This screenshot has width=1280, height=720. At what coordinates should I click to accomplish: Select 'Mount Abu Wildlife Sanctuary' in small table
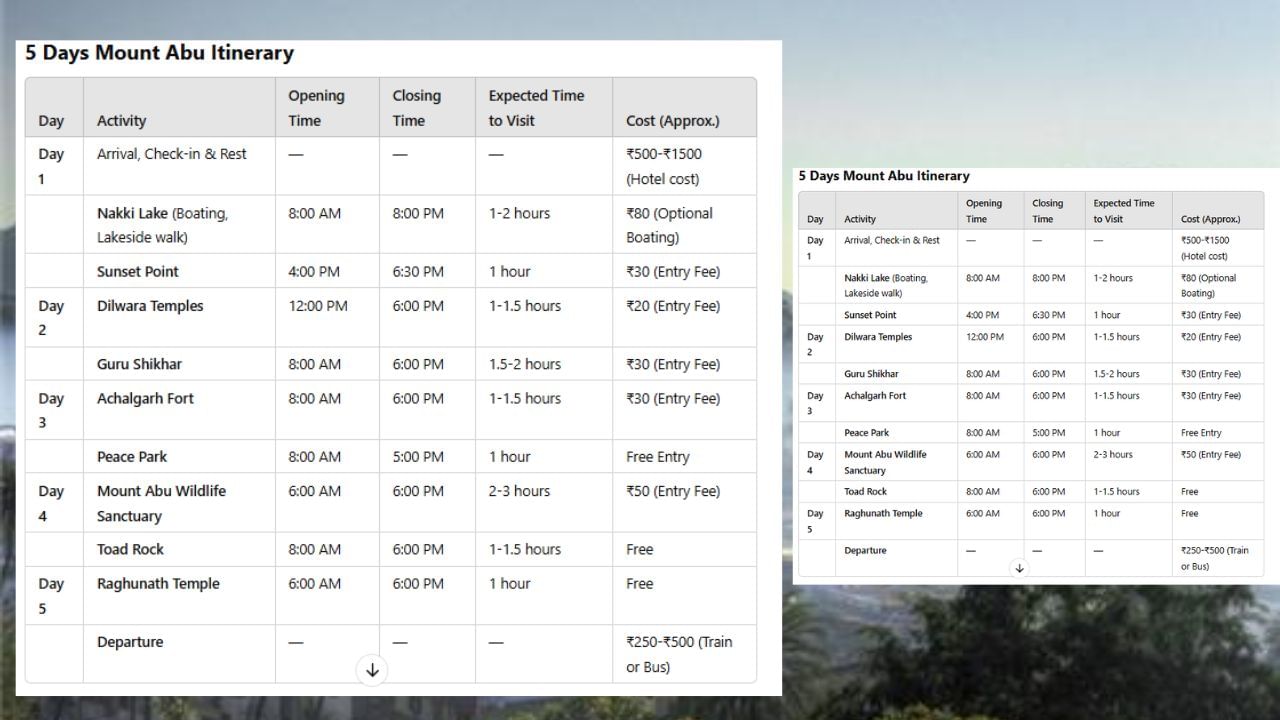pyautogui.click(x=885, y=462)
